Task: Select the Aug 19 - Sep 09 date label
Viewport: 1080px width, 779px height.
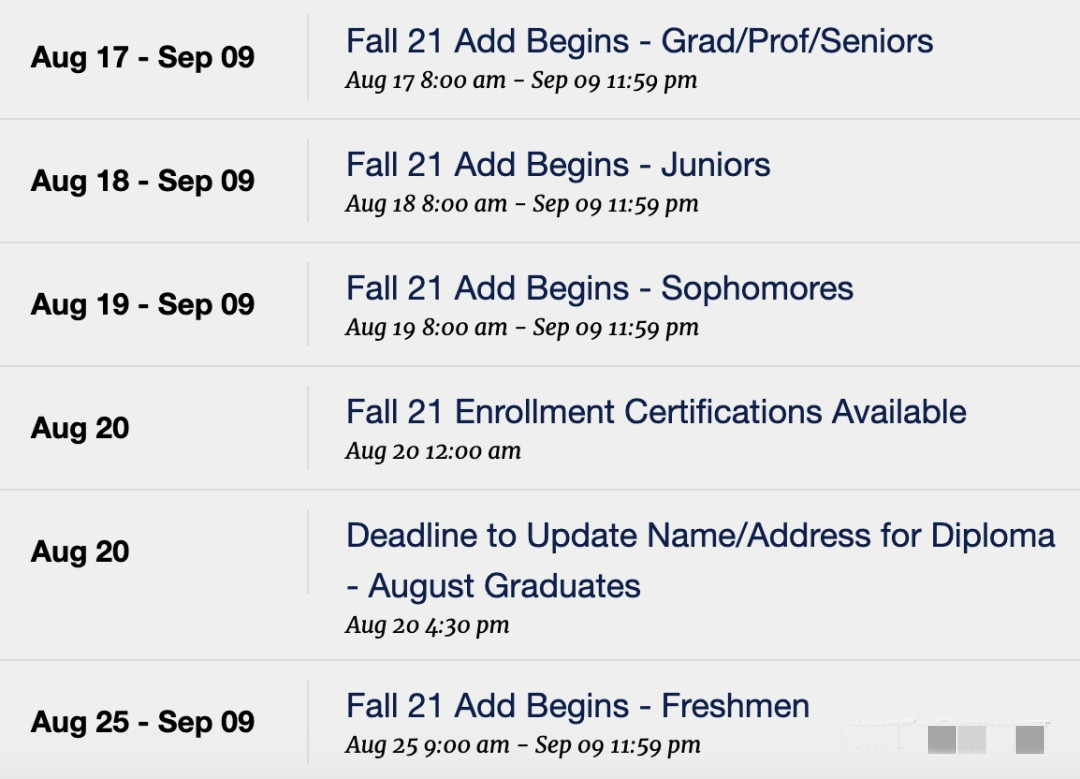Action: 143,304
